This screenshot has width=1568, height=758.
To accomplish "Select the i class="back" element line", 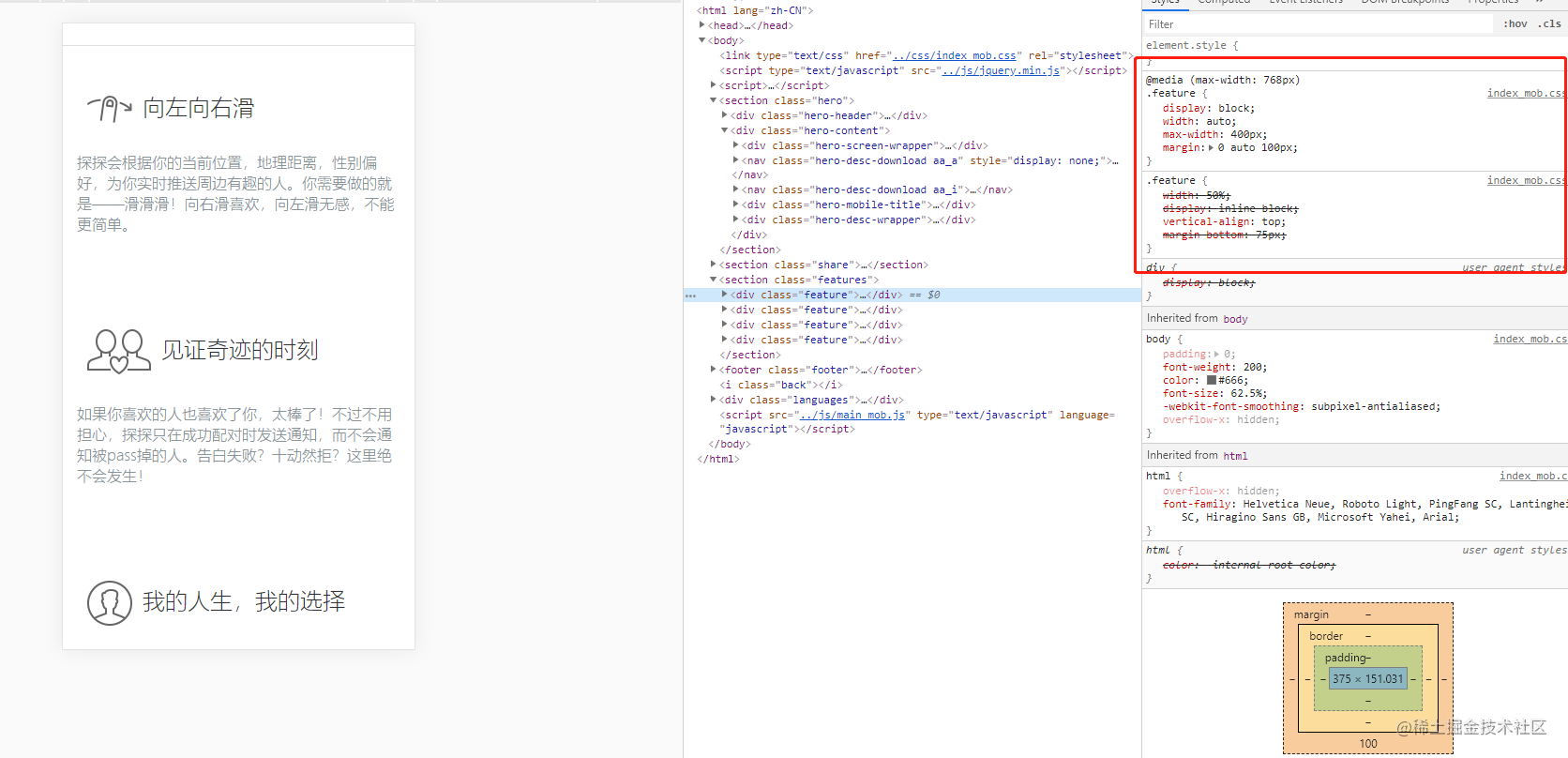I will point(781,385).
